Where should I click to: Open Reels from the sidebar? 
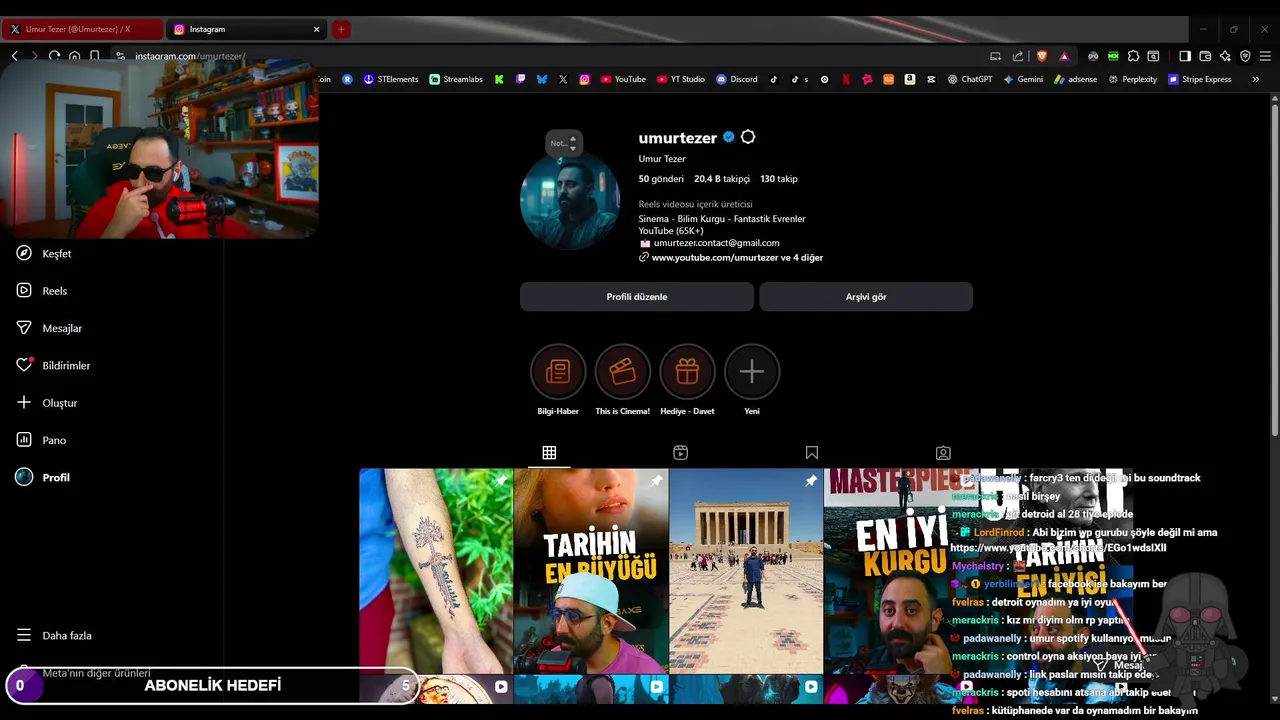tap(42, 291)
